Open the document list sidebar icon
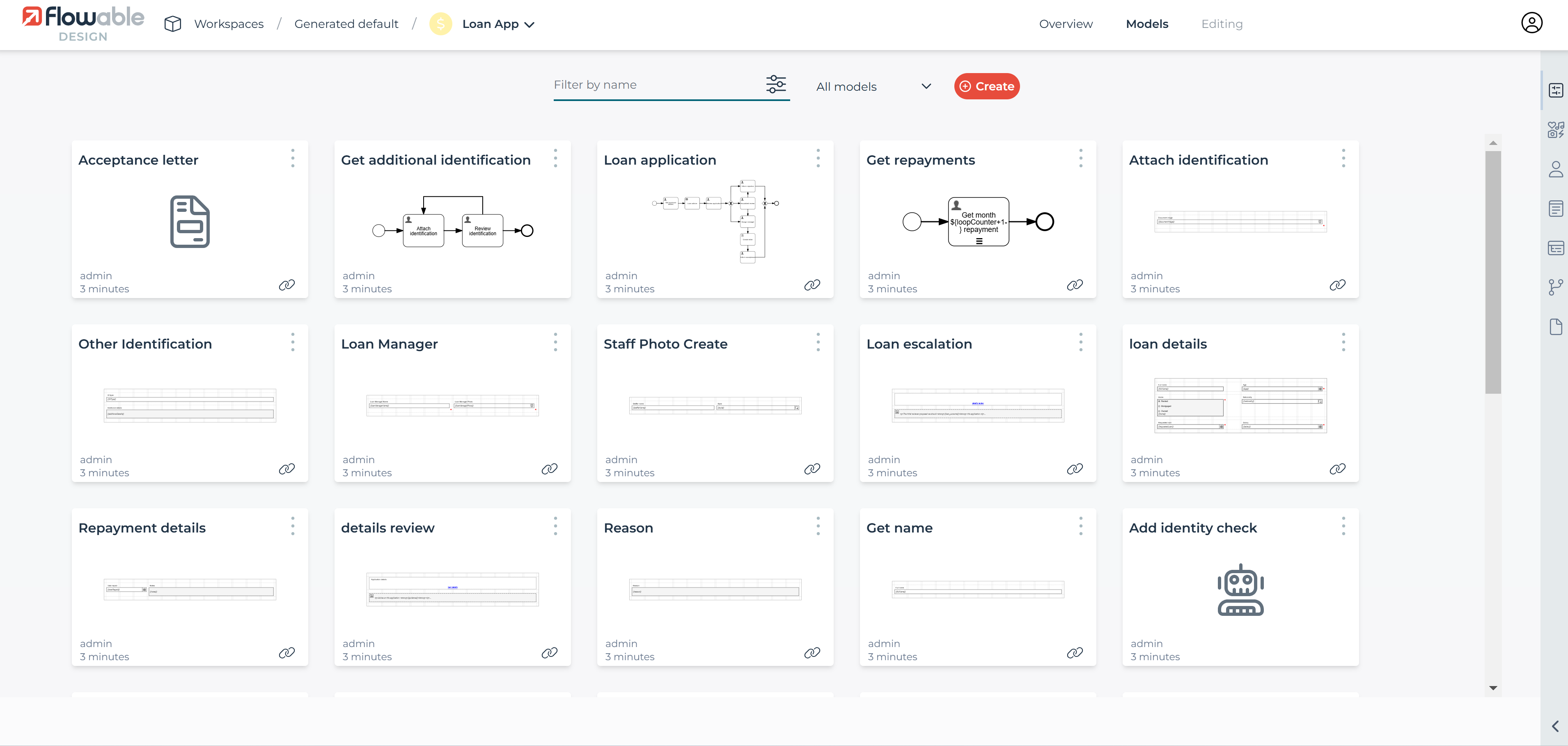The height and width of the screenshot is (746, 1568). coord(1555,209)
